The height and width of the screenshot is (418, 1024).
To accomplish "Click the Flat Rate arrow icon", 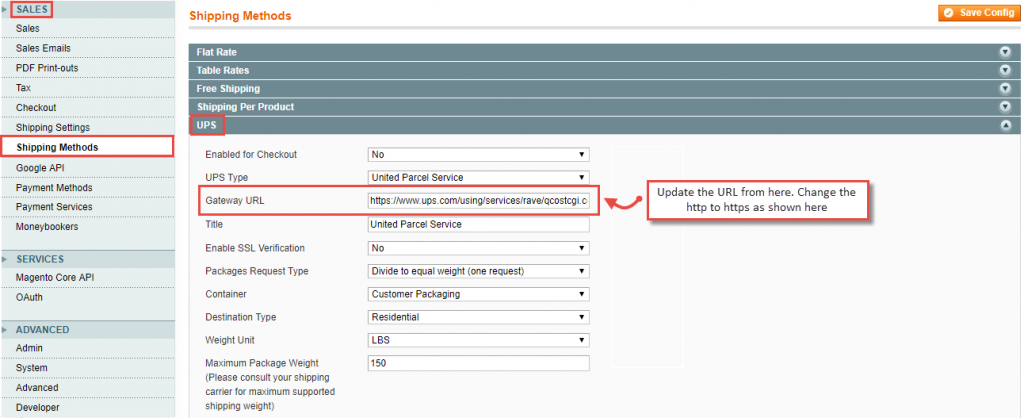I will coord(1005,52).
